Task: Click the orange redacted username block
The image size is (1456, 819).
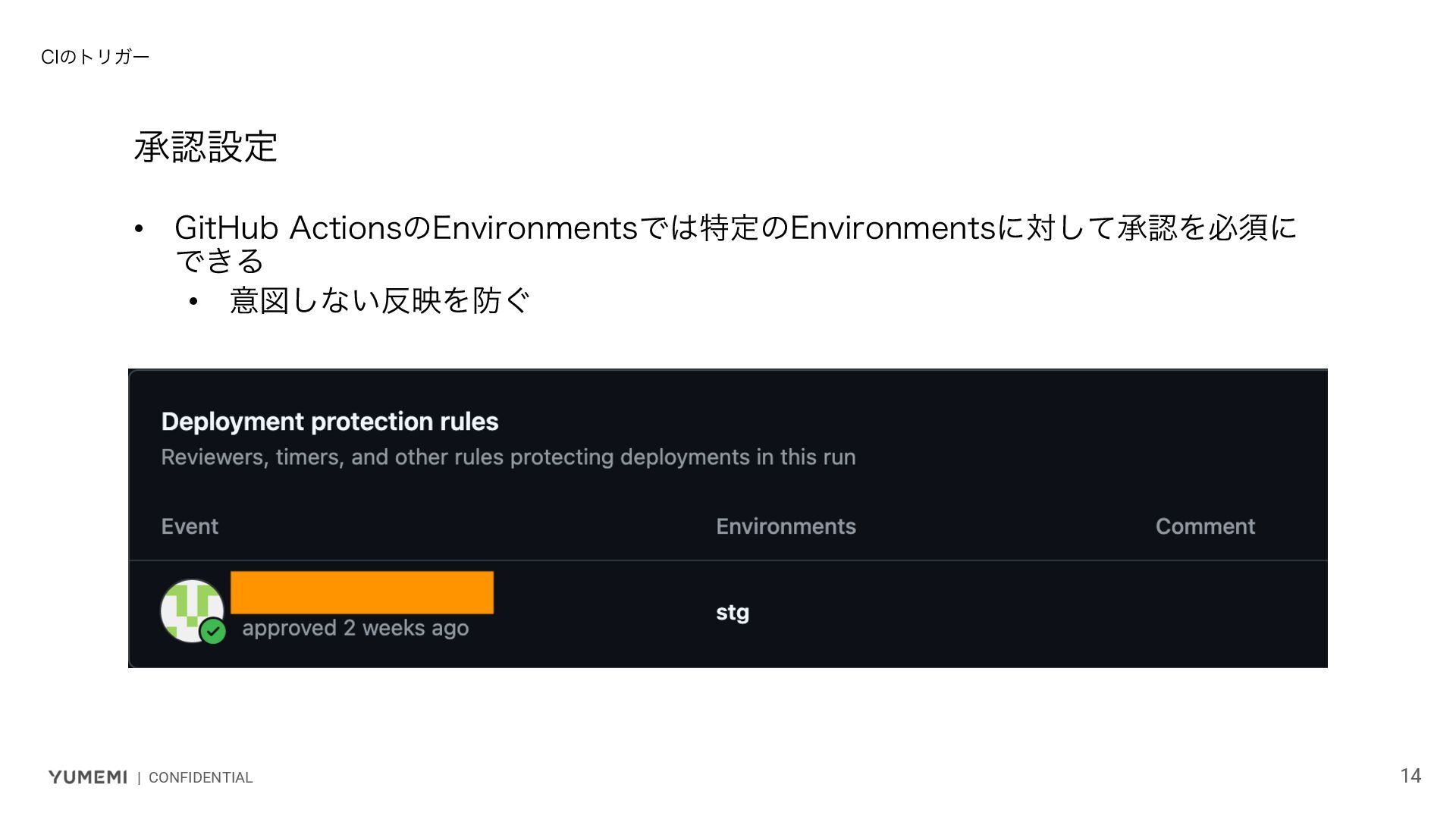Action: 362,592
